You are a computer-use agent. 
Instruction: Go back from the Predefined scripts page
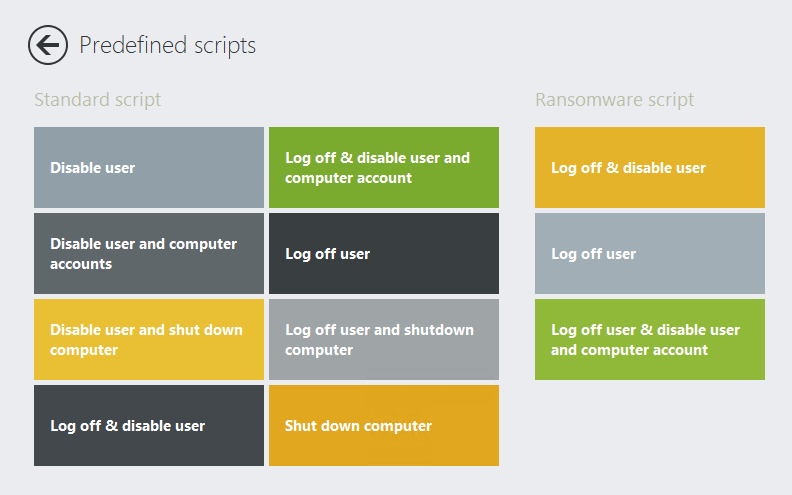click(x=48, y=45)
